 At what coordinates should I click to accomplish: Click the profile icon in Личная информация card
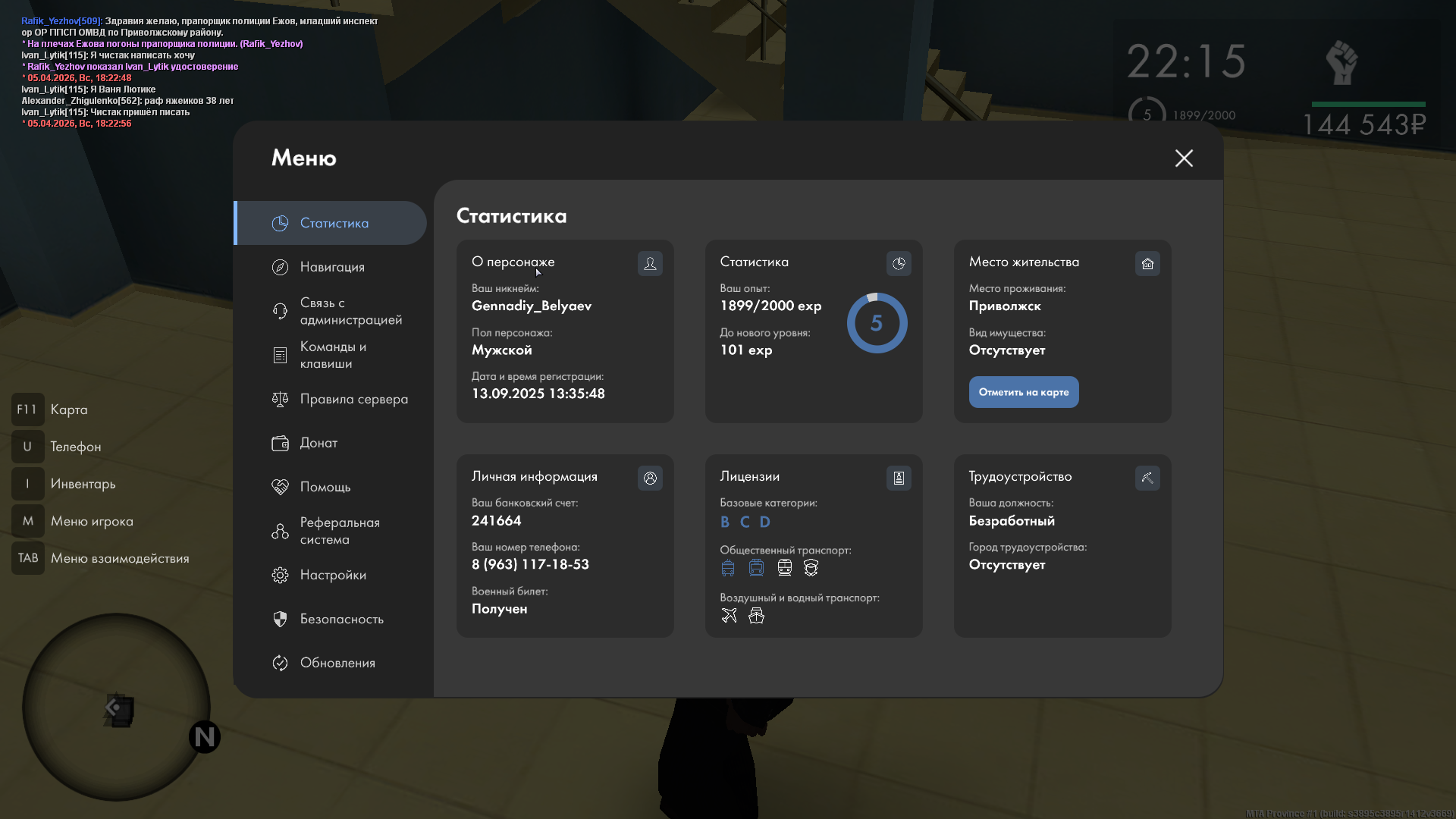pyautogui.click(x=650, y=479)
